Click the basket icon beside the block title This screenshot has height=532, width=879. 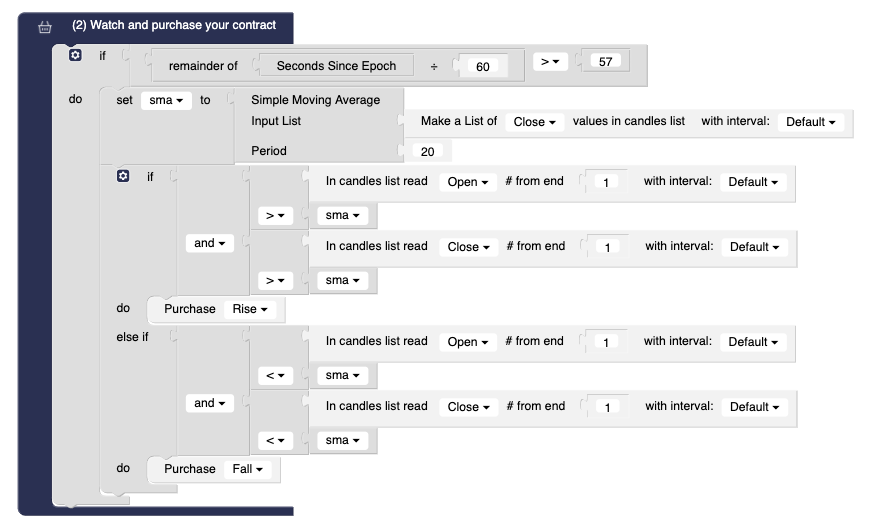point(44,27)
